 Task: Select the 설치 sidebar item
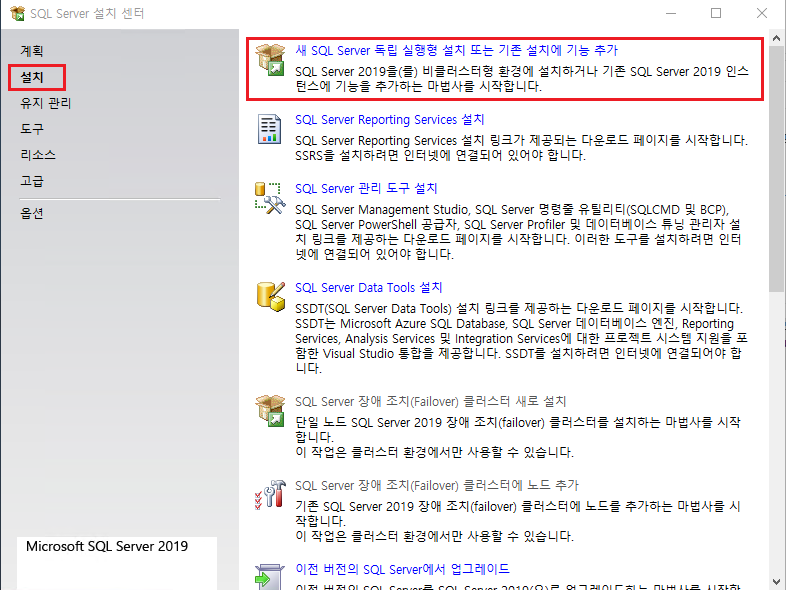(32, 77)
